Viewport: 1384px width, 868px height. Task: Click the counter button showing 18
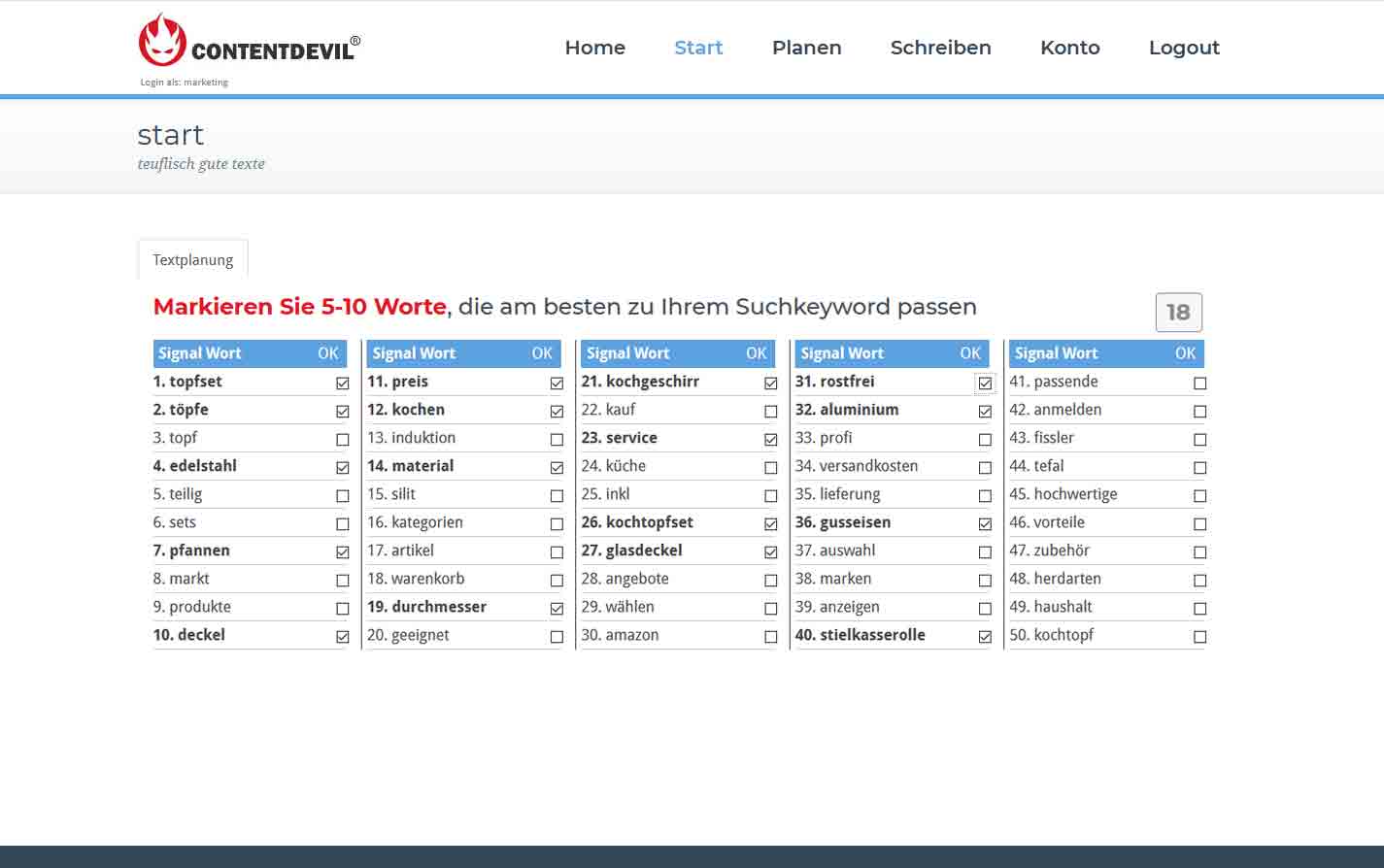pyautogui.click(x=1178, y=313)
